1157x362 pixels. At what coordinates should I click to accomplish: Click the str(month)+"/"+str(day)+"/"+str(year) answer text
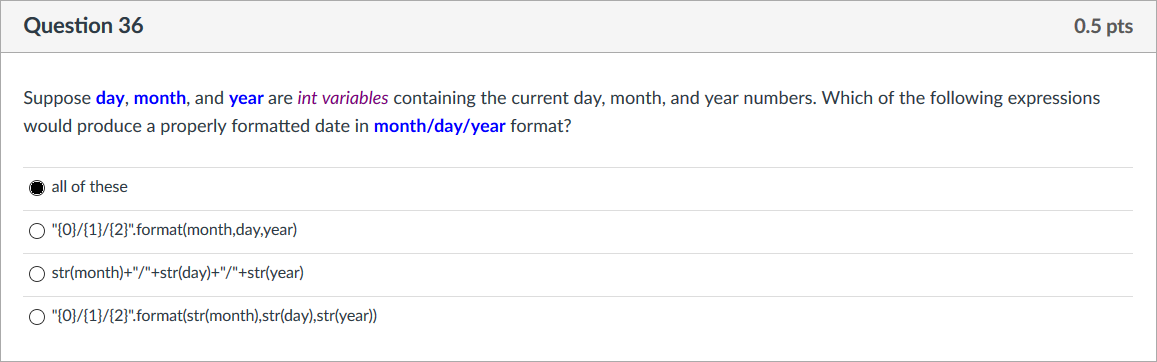178,274
